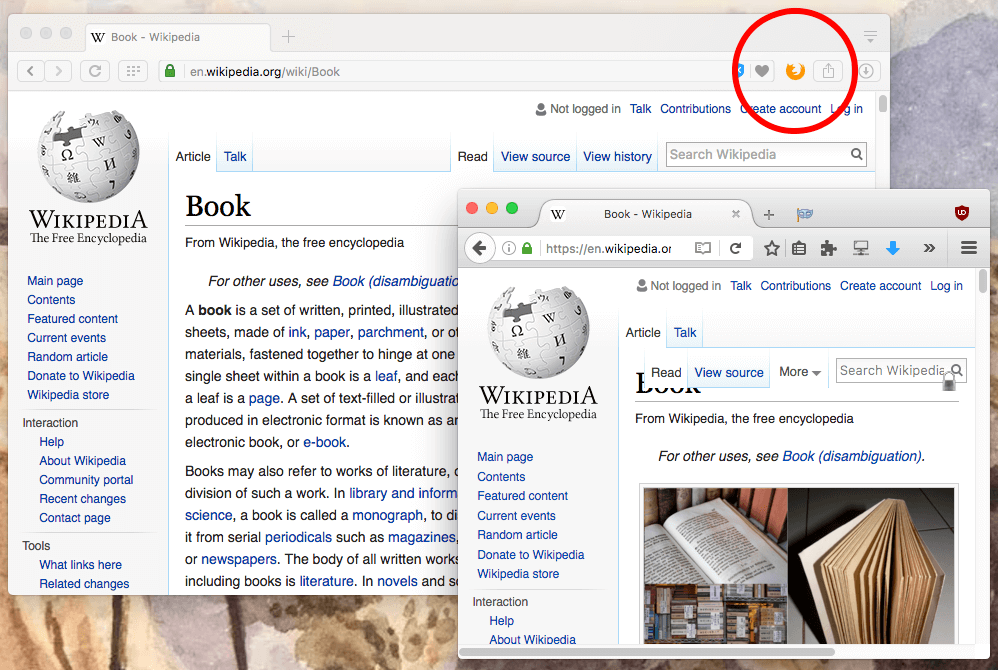Reload the page in Opera window

95,71
